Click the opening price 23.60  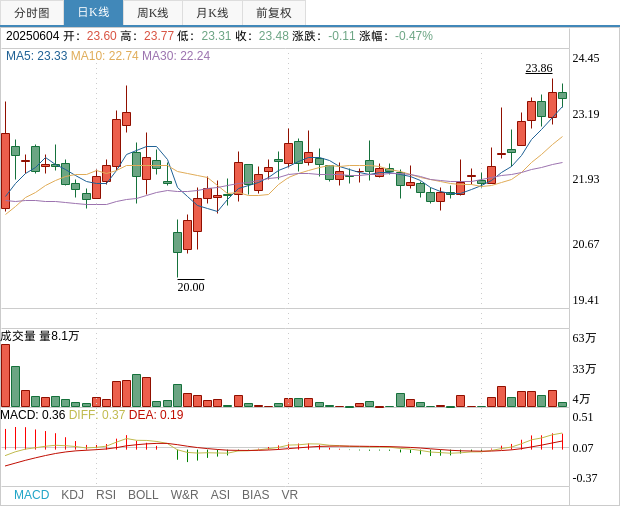pos(102,36)
